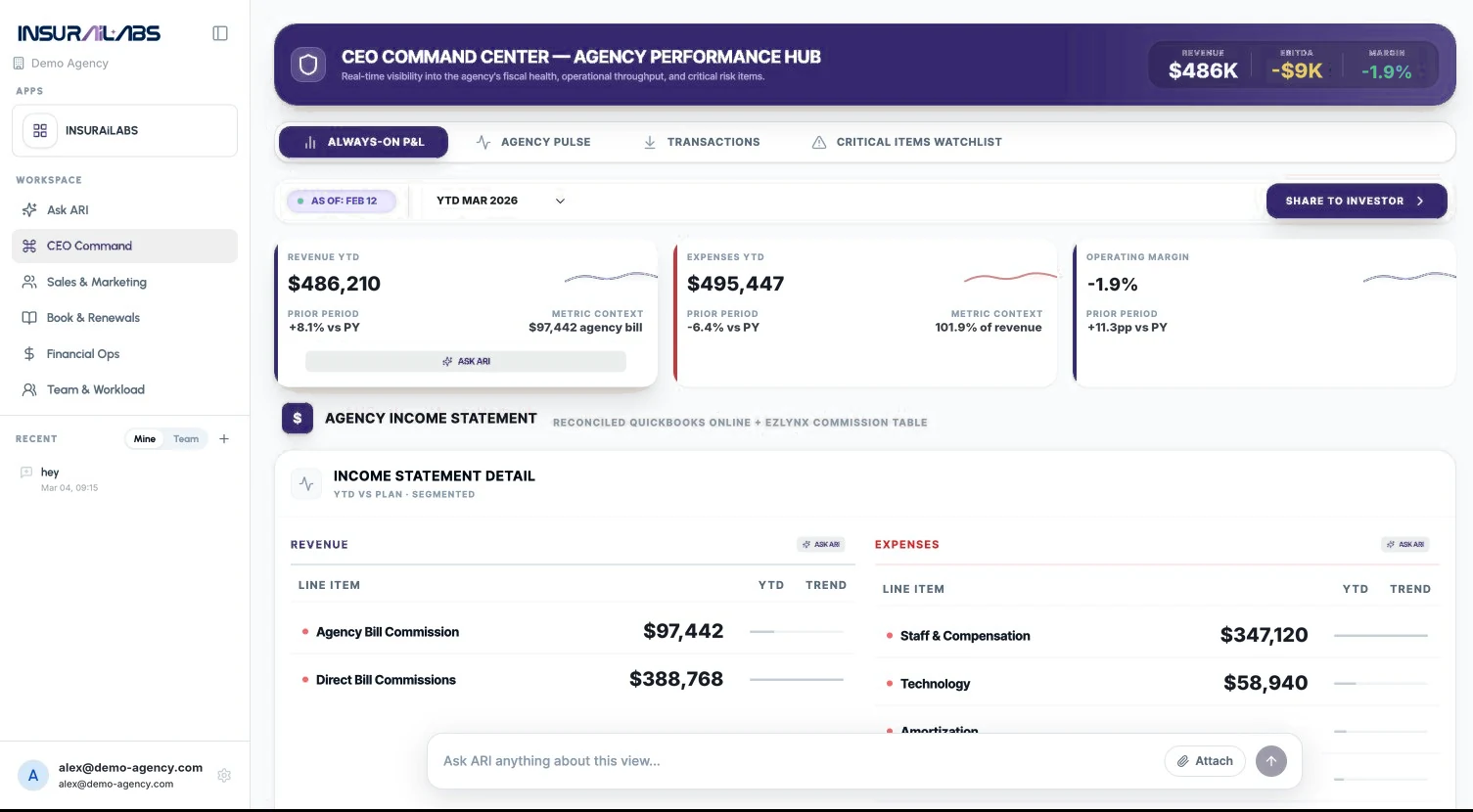Viewport: 1473px width, 812px height.
Task: Click the Operating Margin sparkline chart
Action: click(1409, 278)
